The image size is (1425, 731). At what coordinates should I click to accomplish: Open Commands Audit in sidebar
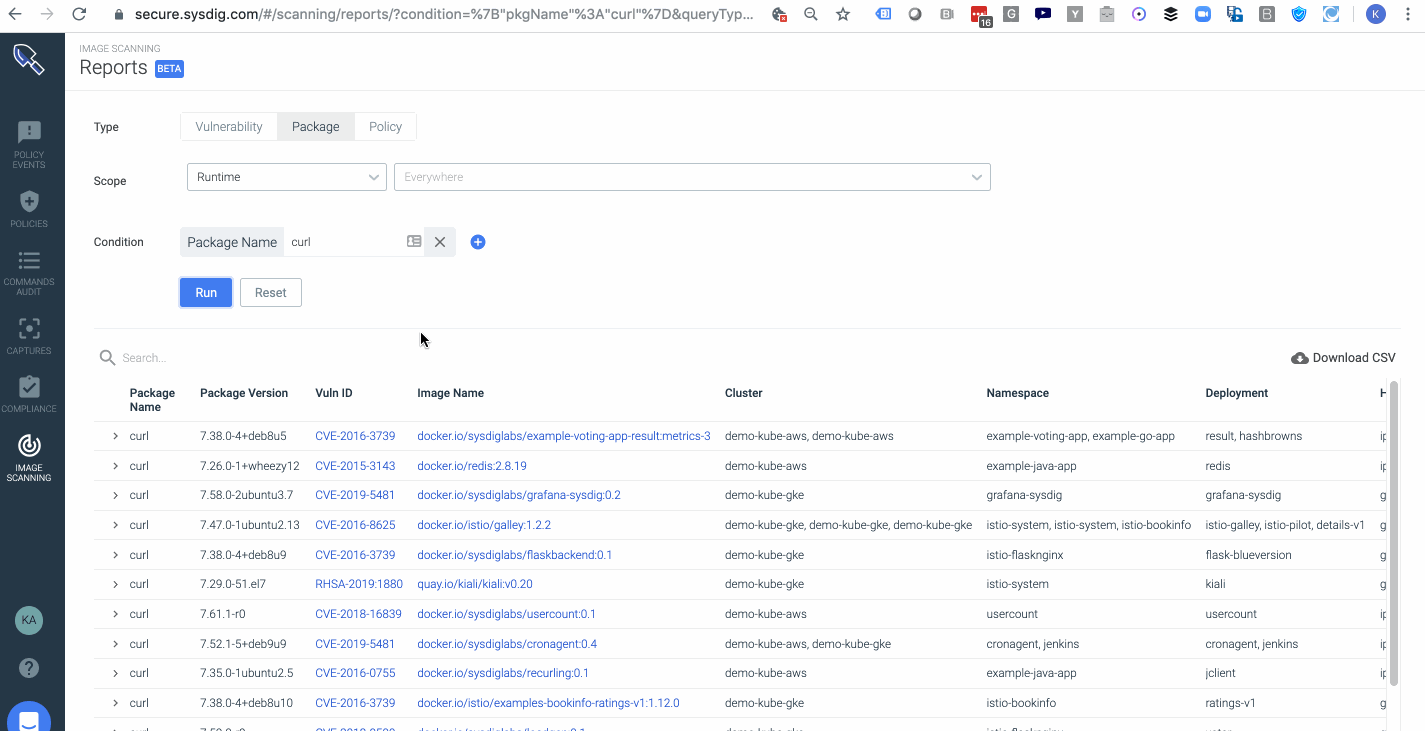pos(29,272)
